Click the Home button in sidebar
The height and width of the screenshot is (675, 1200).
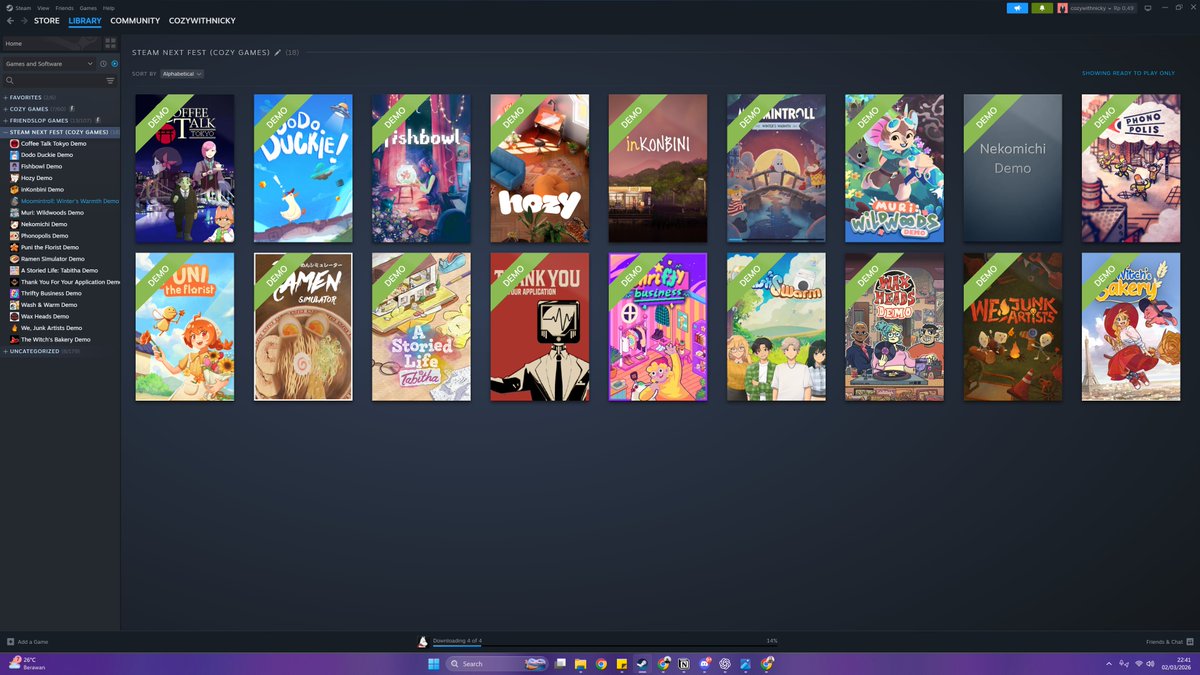point(51,43)
